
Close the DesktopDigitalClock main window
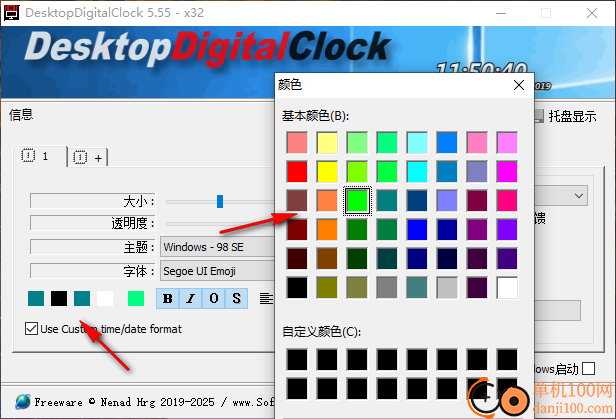click(592, 13)
